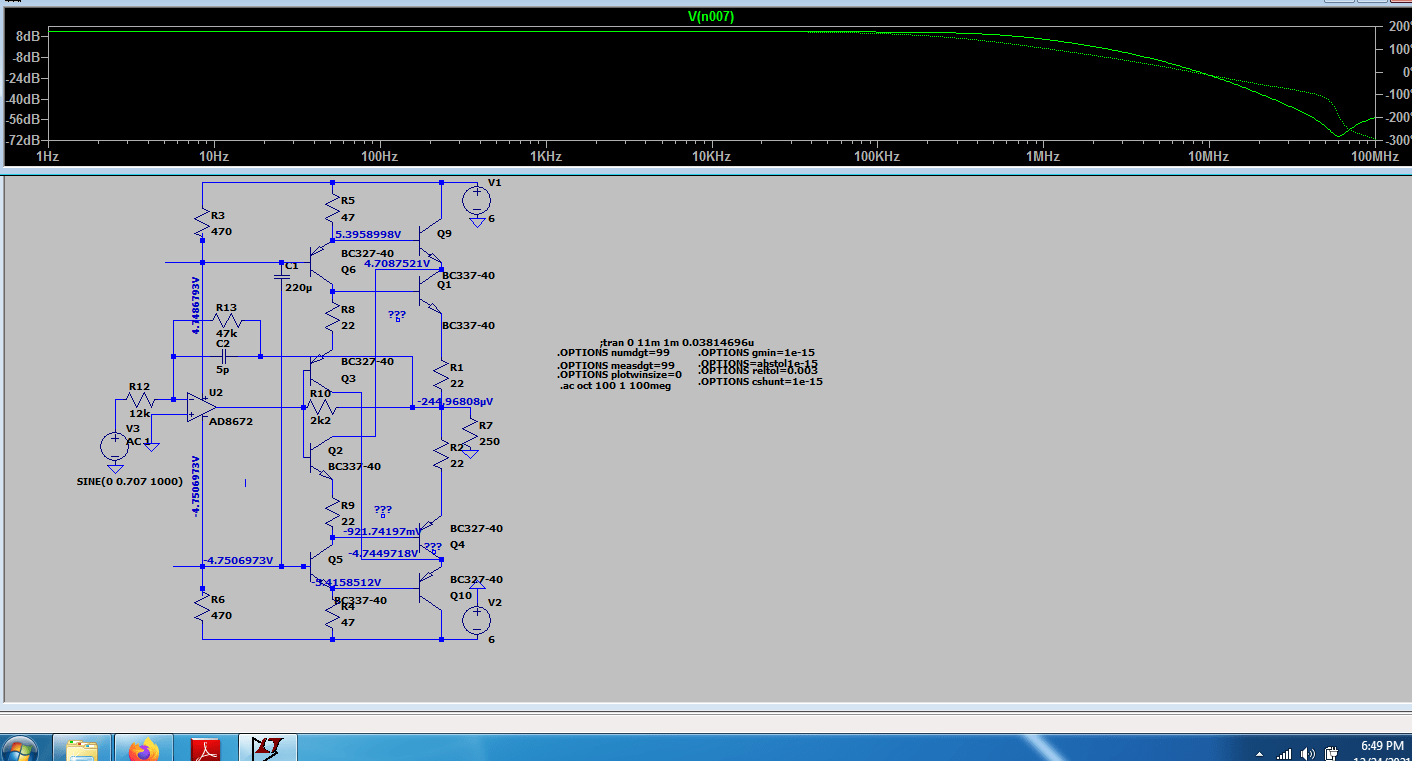Select resistor R9 symbol
The width and height of the screenshot is (1412, 761).
332,513
